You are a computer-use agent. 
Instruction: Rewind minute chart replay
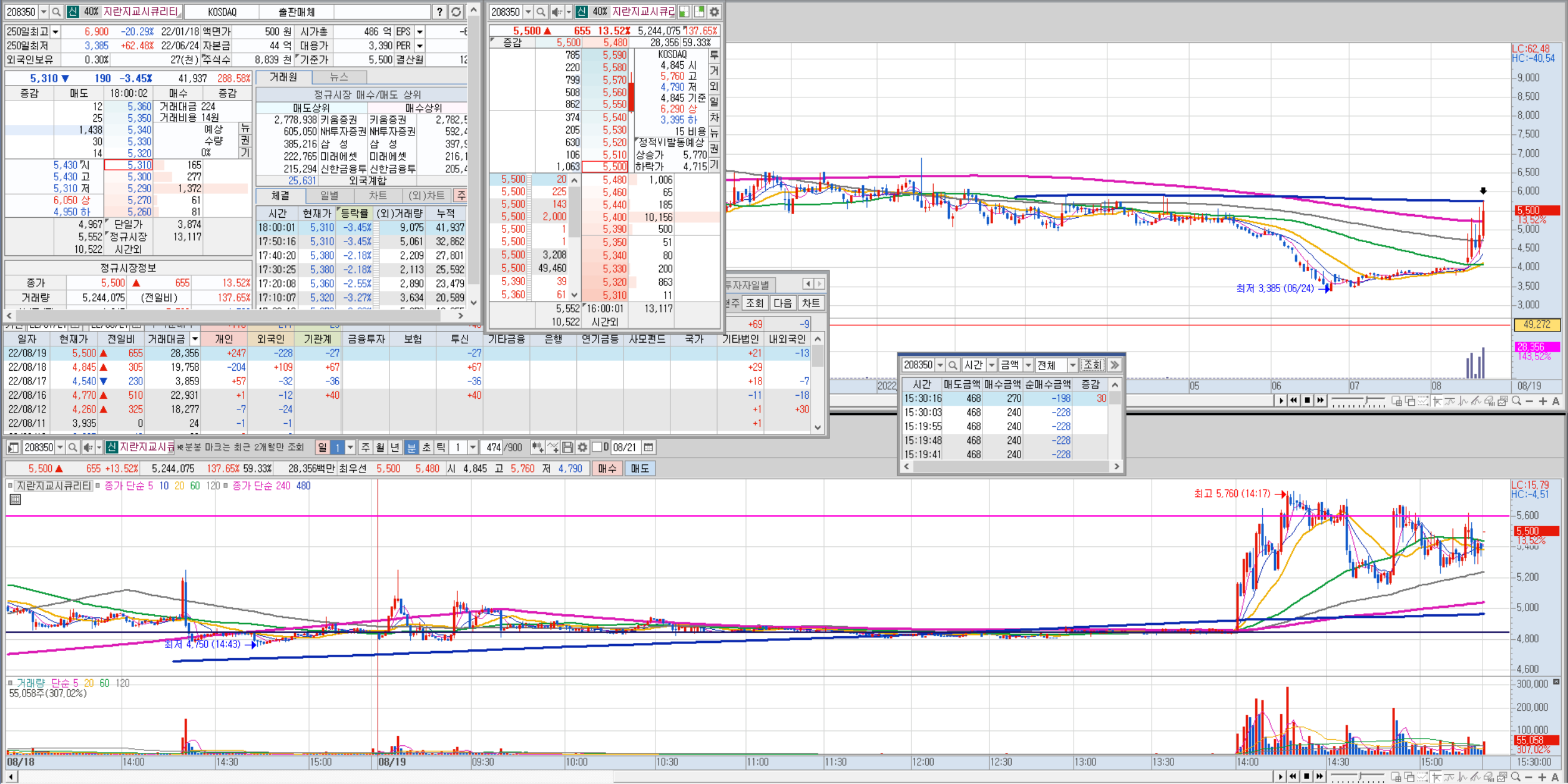1293,777
